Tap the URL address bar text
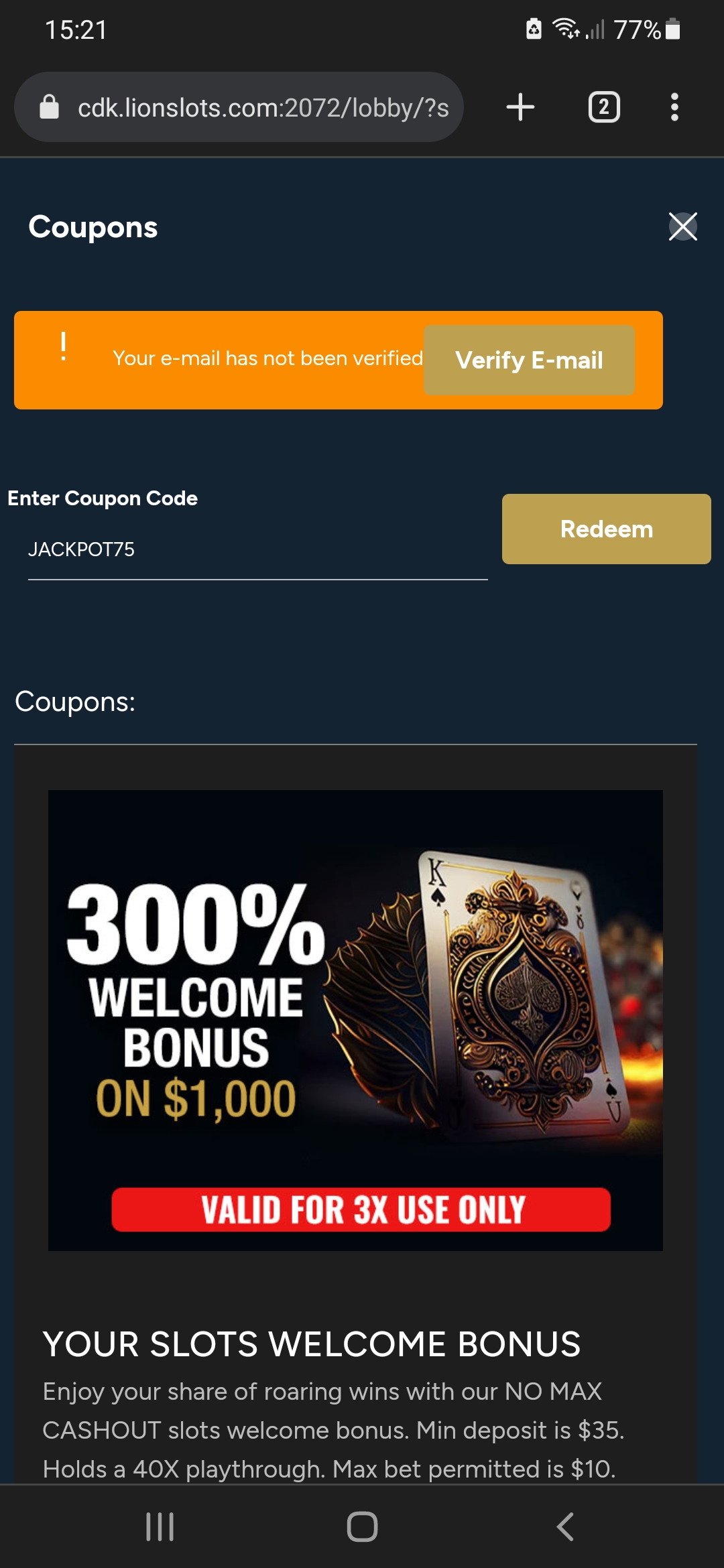Screen dimensions: 724x1568 263,107
